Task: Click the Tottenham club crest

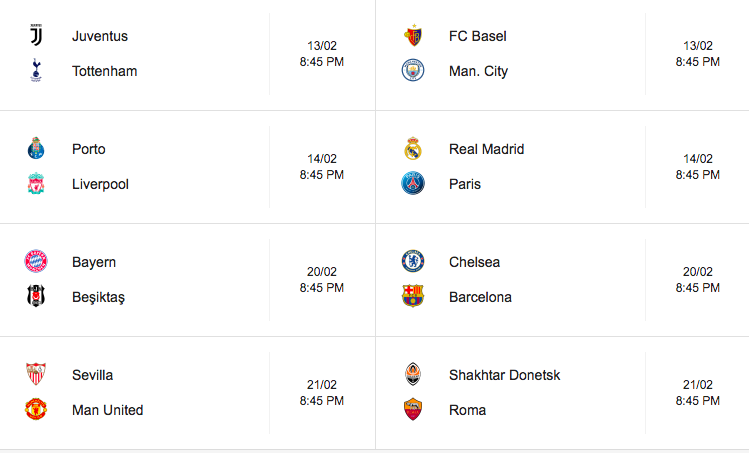Action: point(36,71)
